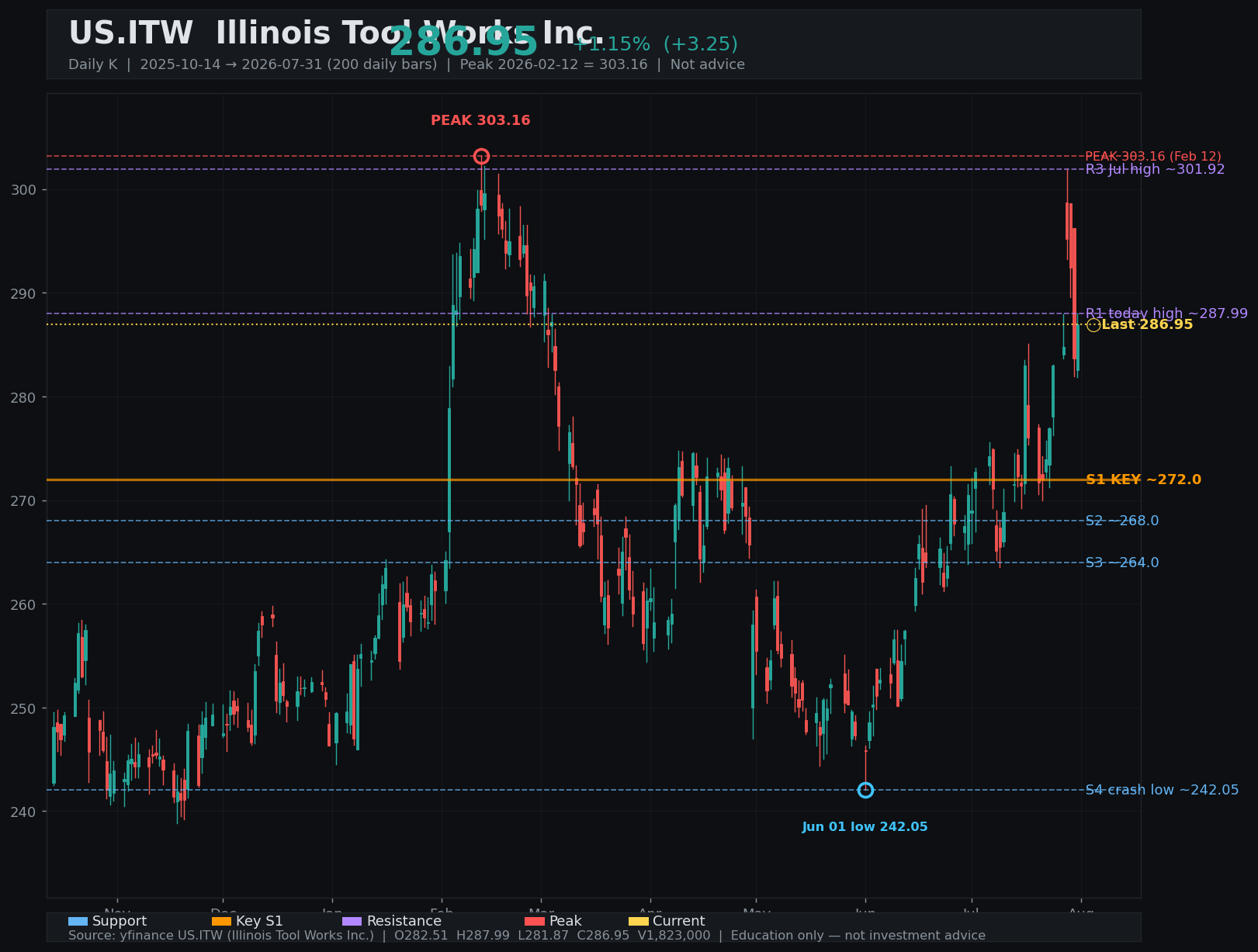This screenshot has width=1258, height=952.
Task: Select the yellow Current legend swatch
Action: coord(638,921)
